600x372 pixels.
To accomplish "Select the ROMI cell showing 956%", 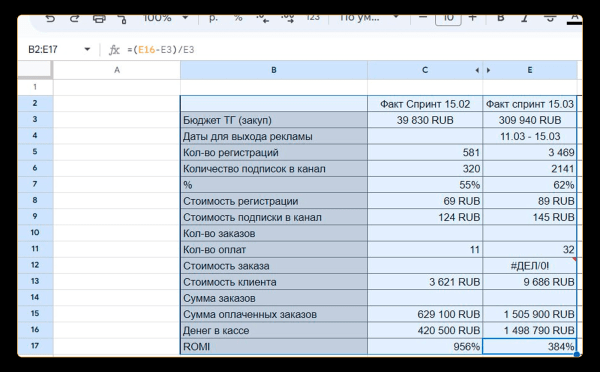I will coord(425,346).
